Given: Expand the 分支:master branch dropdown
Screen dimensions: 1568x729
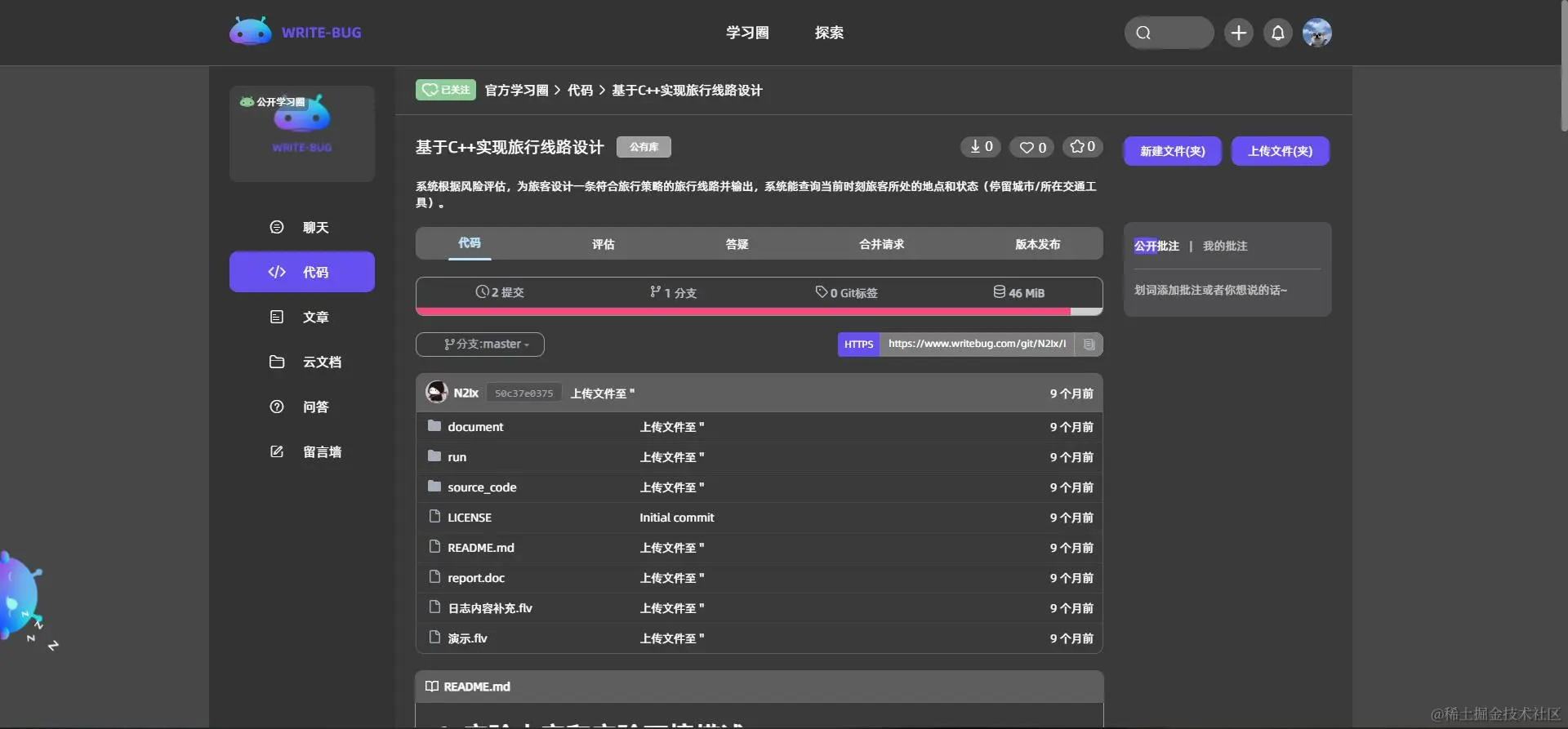Looking at the screenshot, I should click(x=480, y=344).
